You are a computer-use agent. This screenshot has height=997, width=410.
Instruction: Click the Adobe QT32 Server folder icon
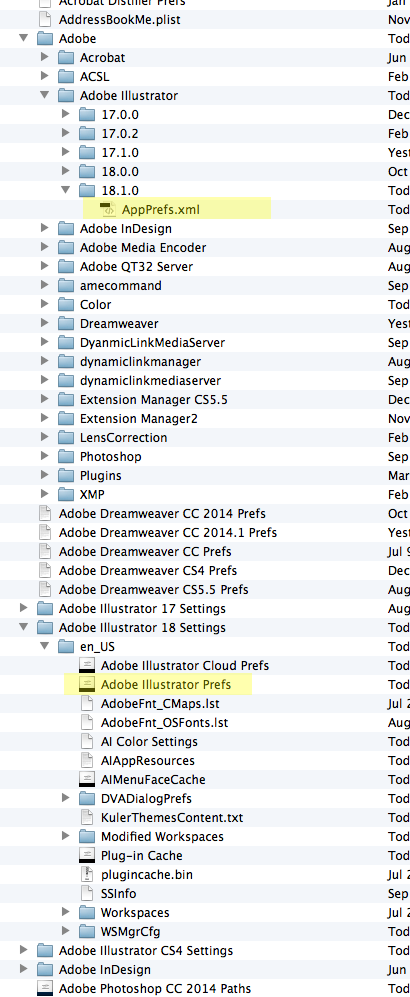click(66, 266)
